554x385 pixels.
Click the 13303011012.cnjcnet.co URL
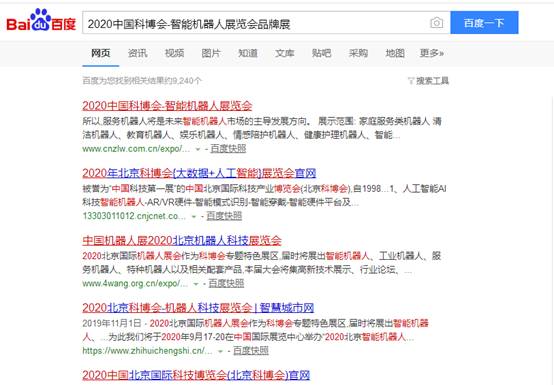(134, 216)
